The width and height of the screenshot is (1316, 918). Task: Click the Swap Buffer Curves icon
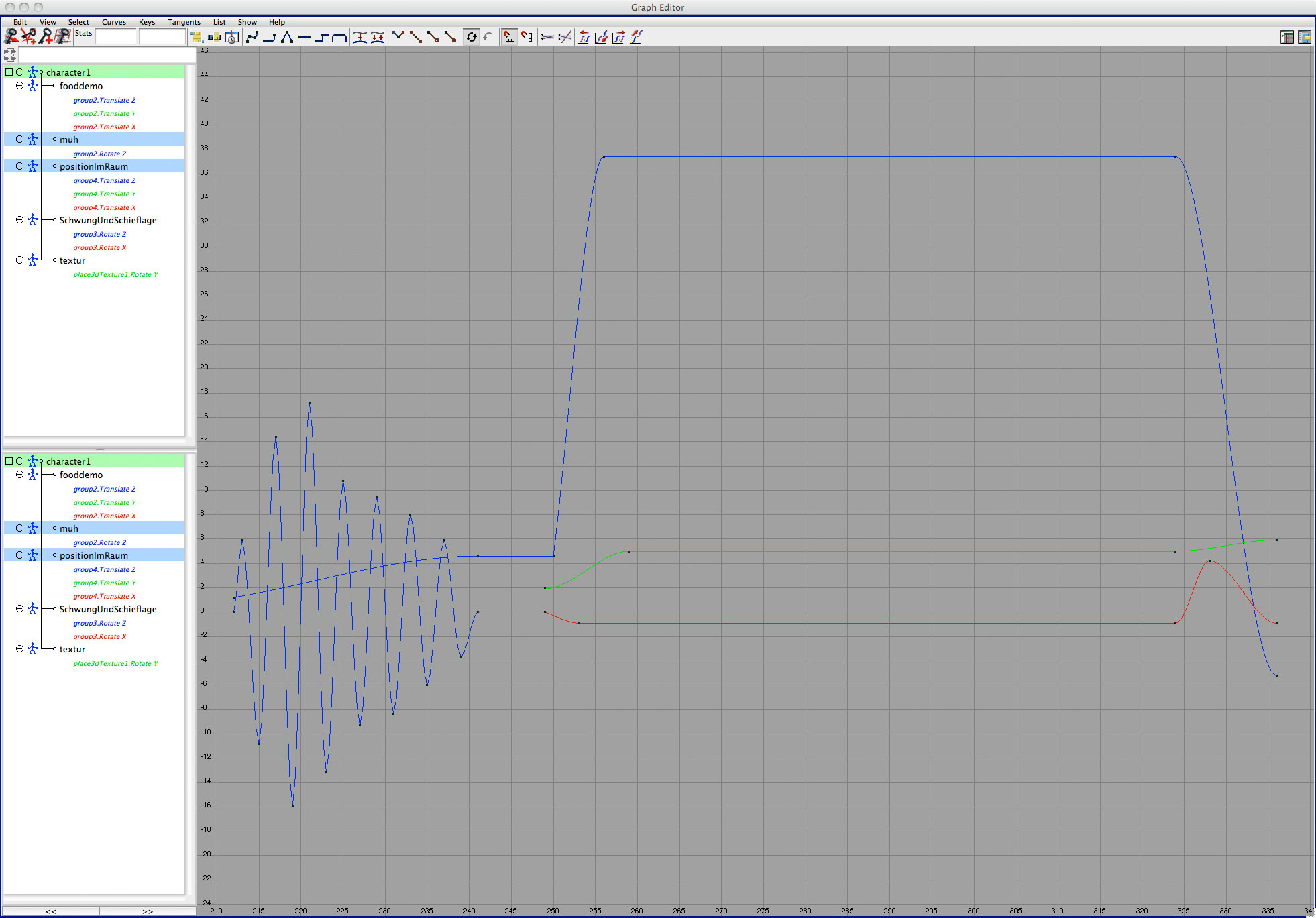pos(378,38)
